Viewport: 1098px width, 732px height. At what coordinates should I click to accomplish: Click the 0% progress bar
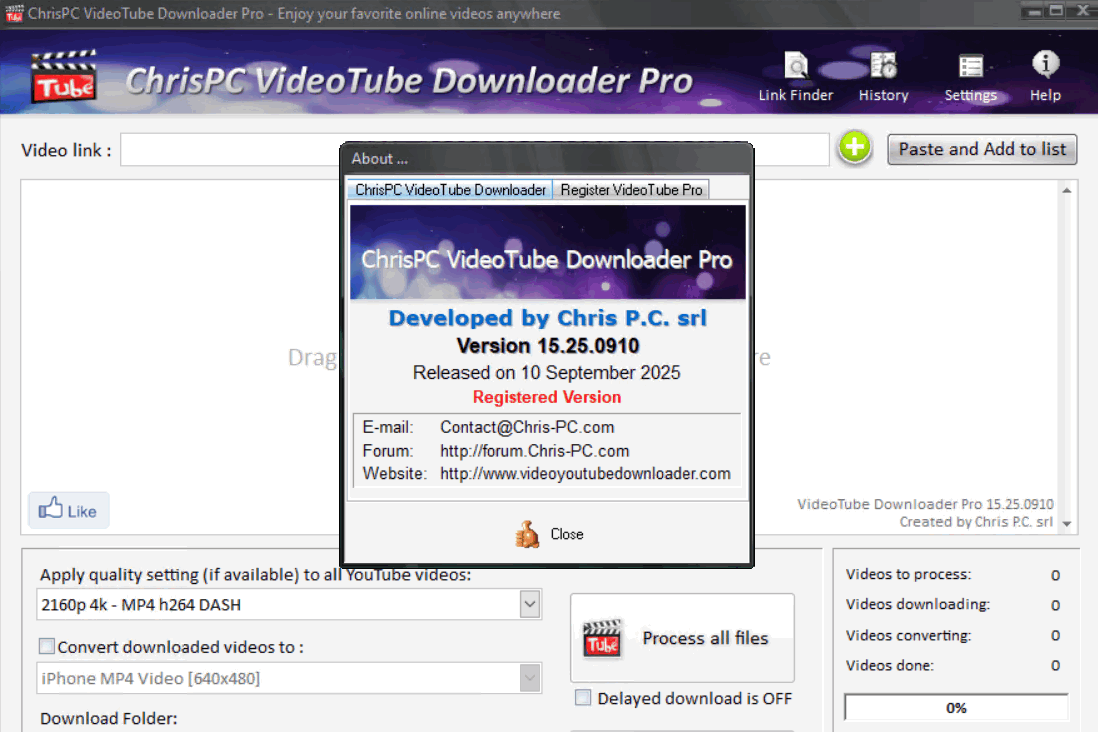[956, 707]
